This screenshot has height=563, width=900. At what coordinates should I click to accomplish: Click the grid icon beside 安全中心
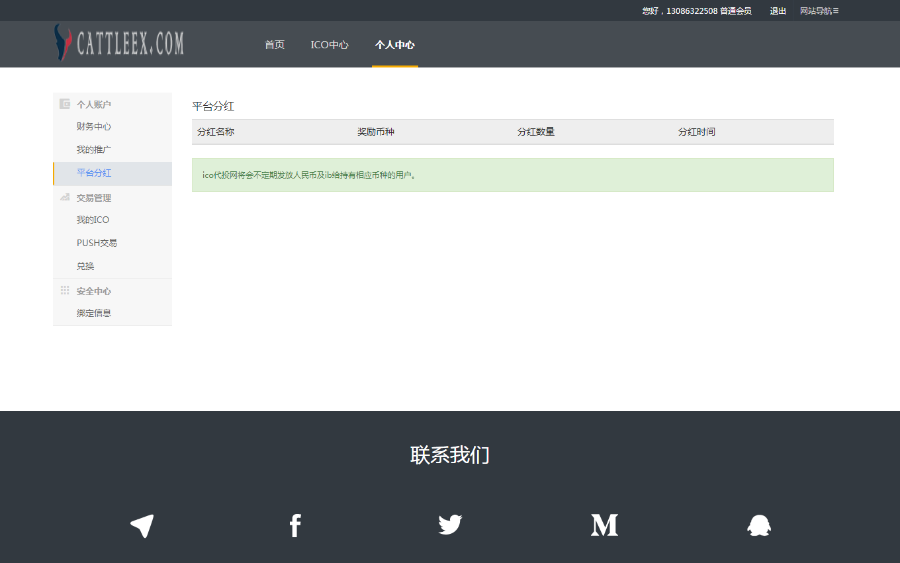pyautogui.click(x=65, y=290)
